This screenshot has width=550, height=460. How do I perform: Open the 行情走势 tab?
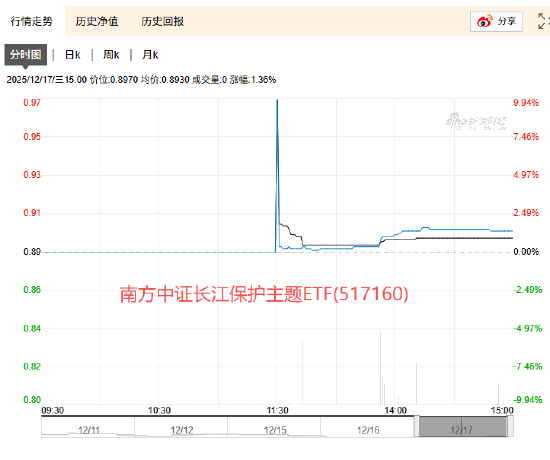(32, 21)
